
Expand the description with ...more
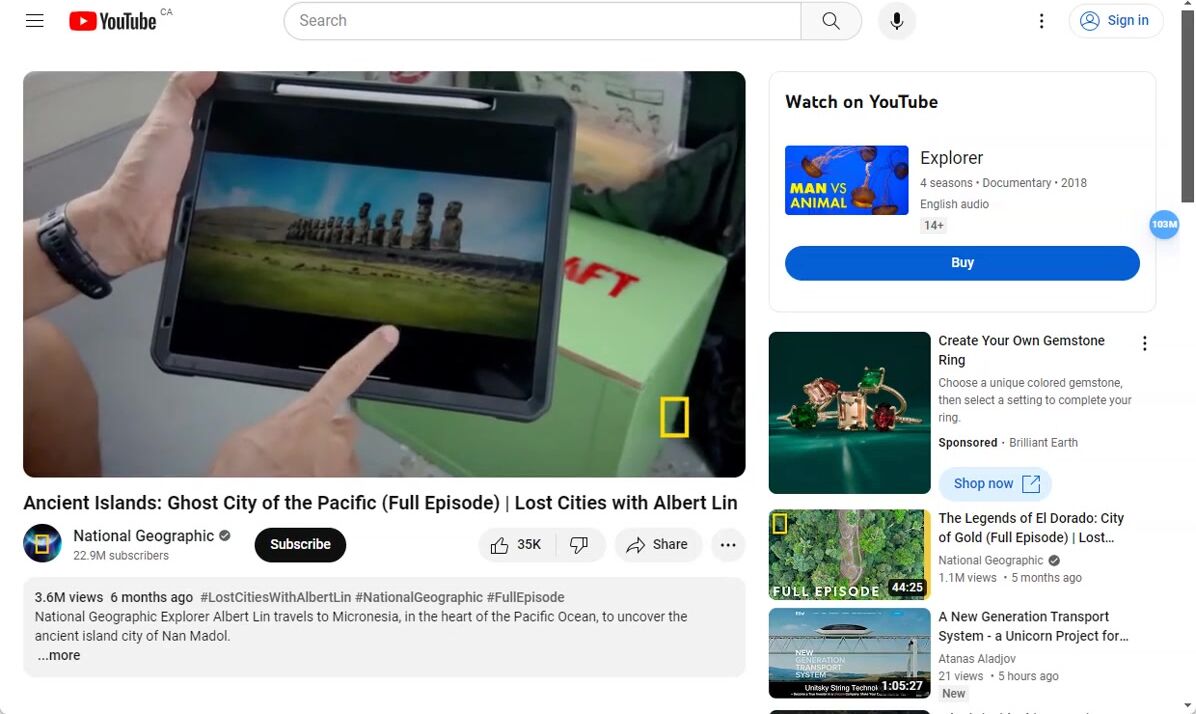[59, 655]
